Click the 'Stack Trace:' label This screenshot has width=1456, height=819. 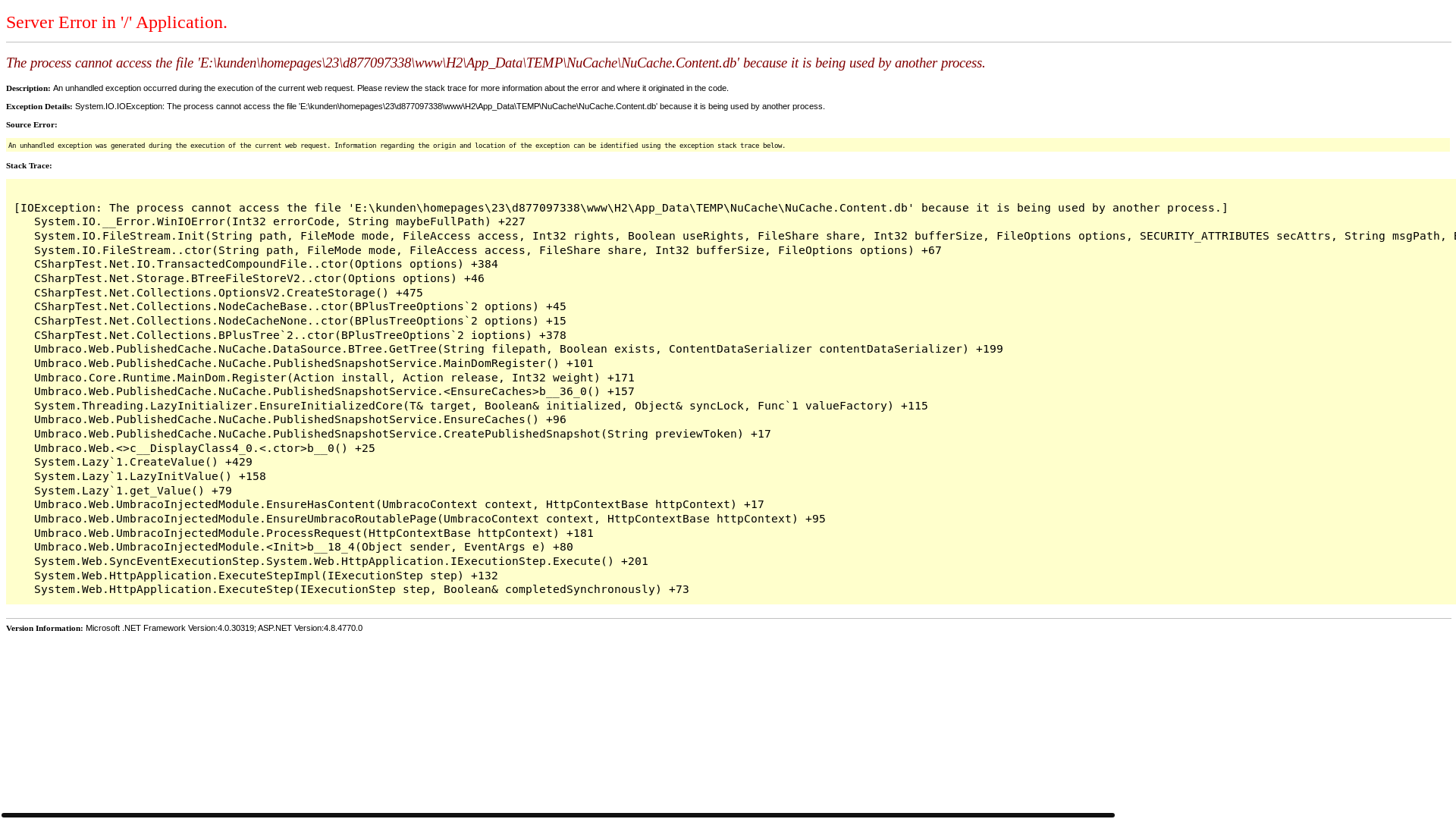pos(29,166)
